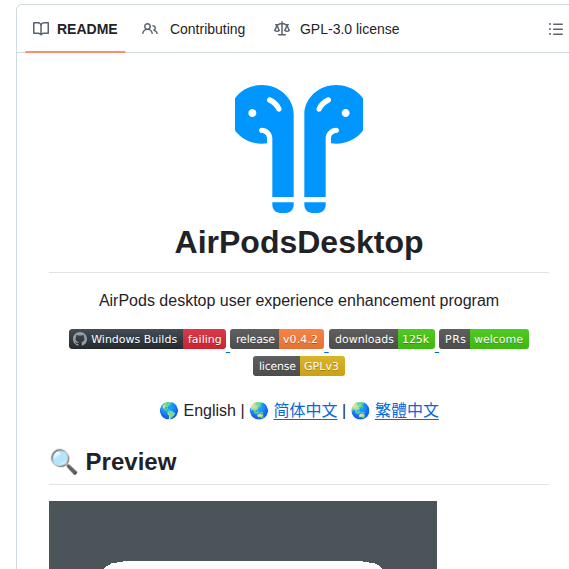Viewport: 569px width, 569px height.
Task: Open the 简体中文 language link
Action: pos(305,411)
